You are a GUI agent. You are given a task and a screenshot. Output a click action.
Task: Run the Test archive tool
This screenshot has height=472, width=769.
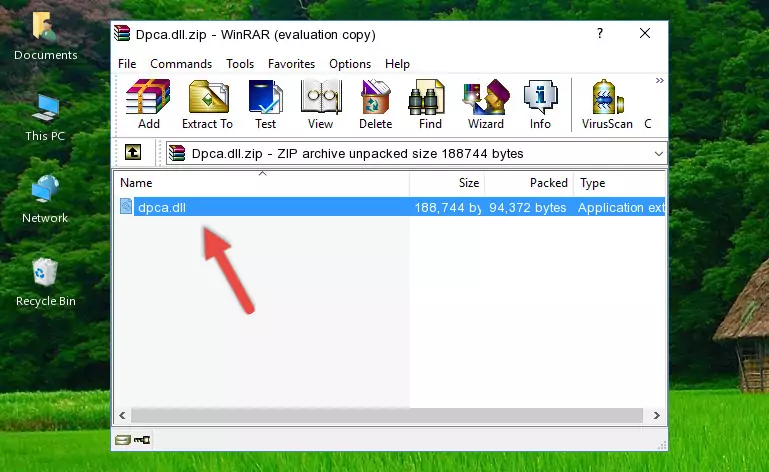point(265,105)
